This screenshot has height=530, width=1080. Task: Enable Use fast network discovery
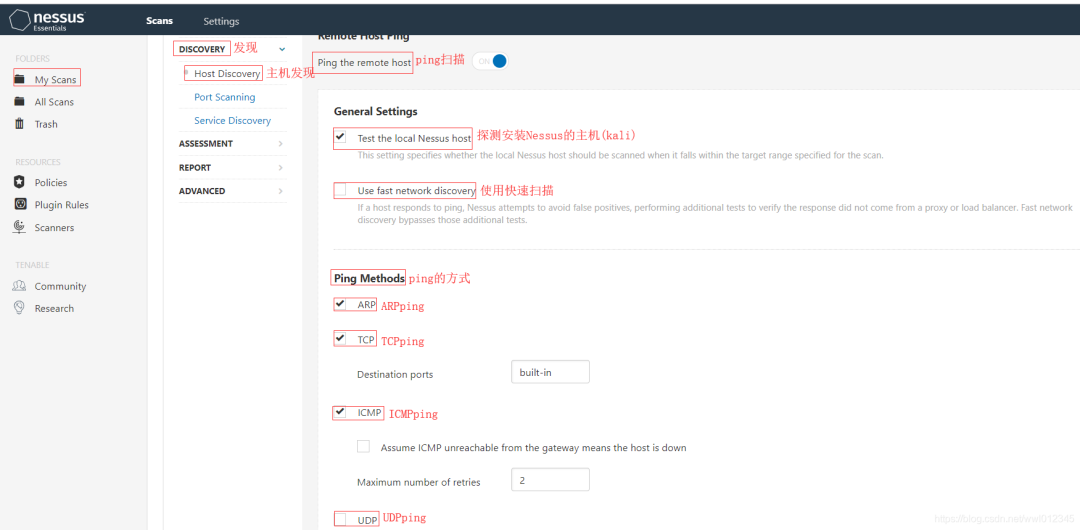340,189
